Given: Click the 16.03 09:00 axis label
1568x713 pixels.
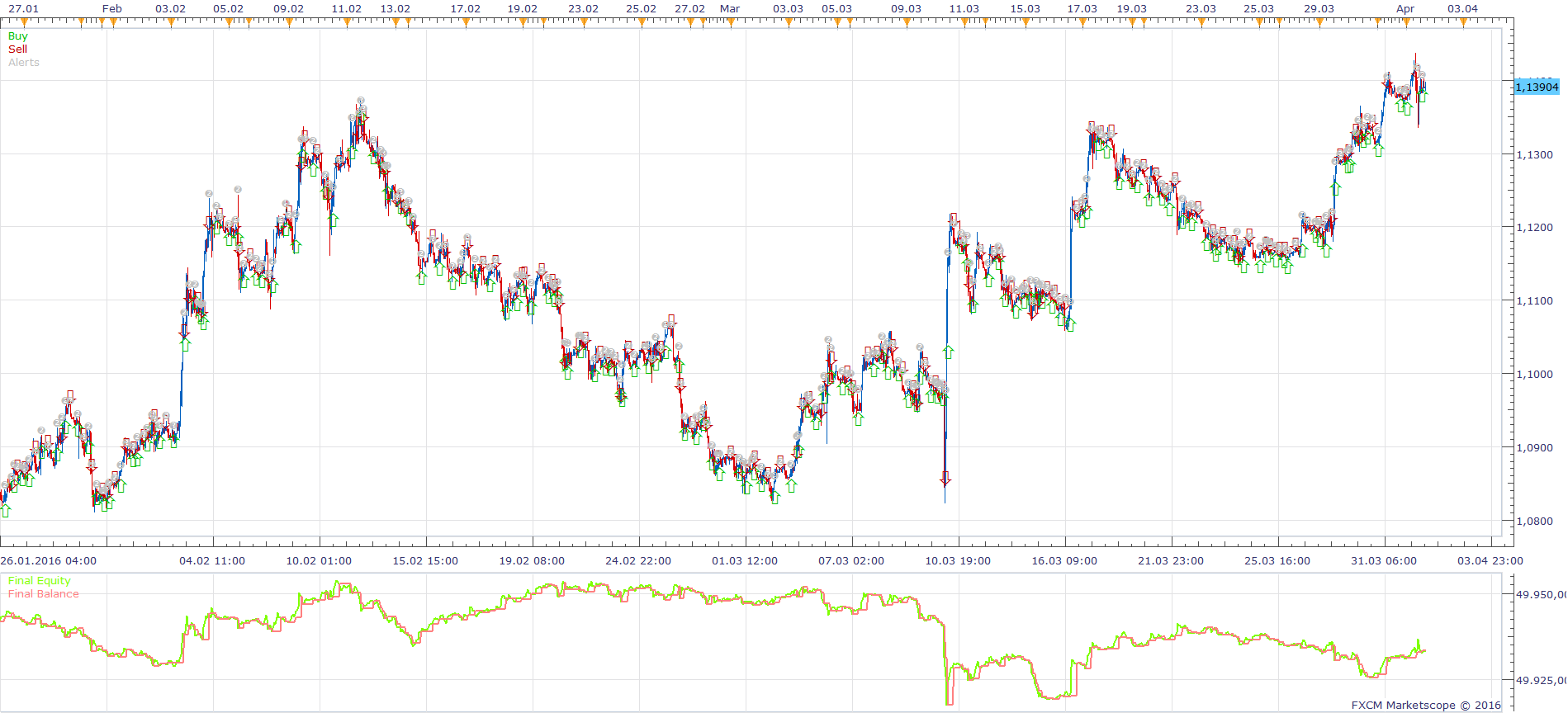Looking at the screenshot, I should point(1064,561).
